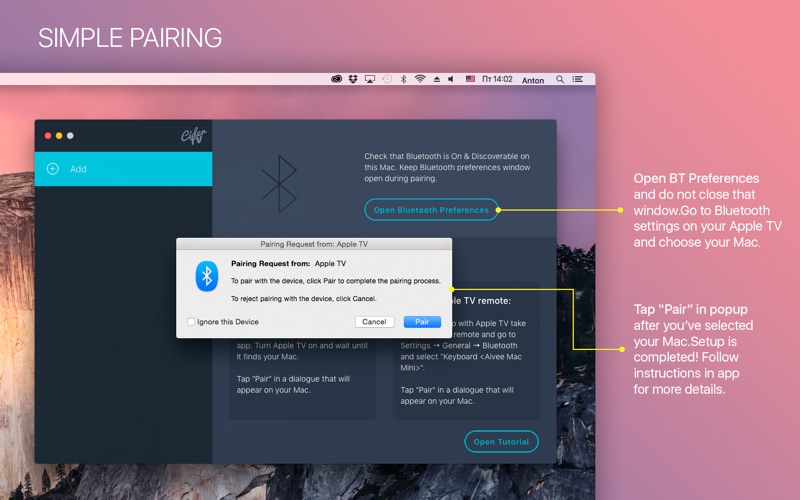Click the plus icon beside Add
This screenshot has height=500, width=800.
coord(53,169)
